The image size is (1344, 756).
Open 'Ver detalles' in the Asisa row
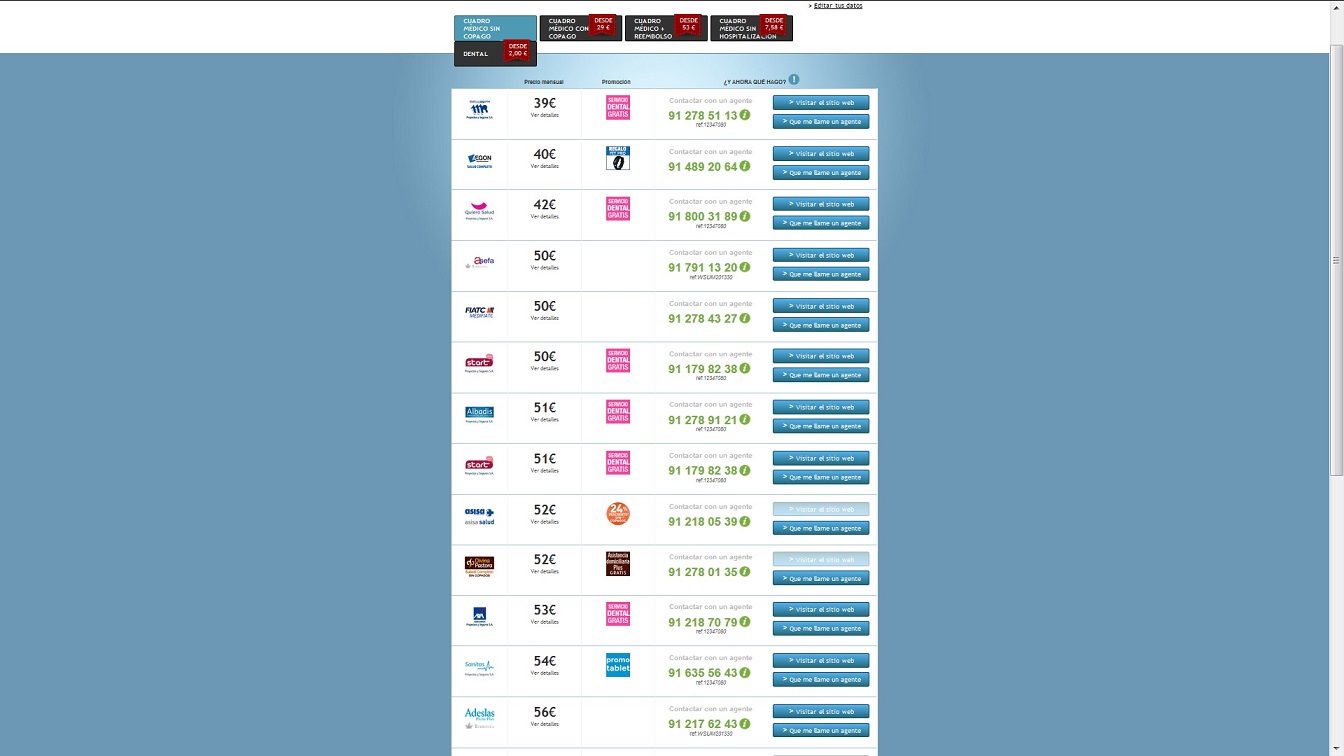point(545,521)
